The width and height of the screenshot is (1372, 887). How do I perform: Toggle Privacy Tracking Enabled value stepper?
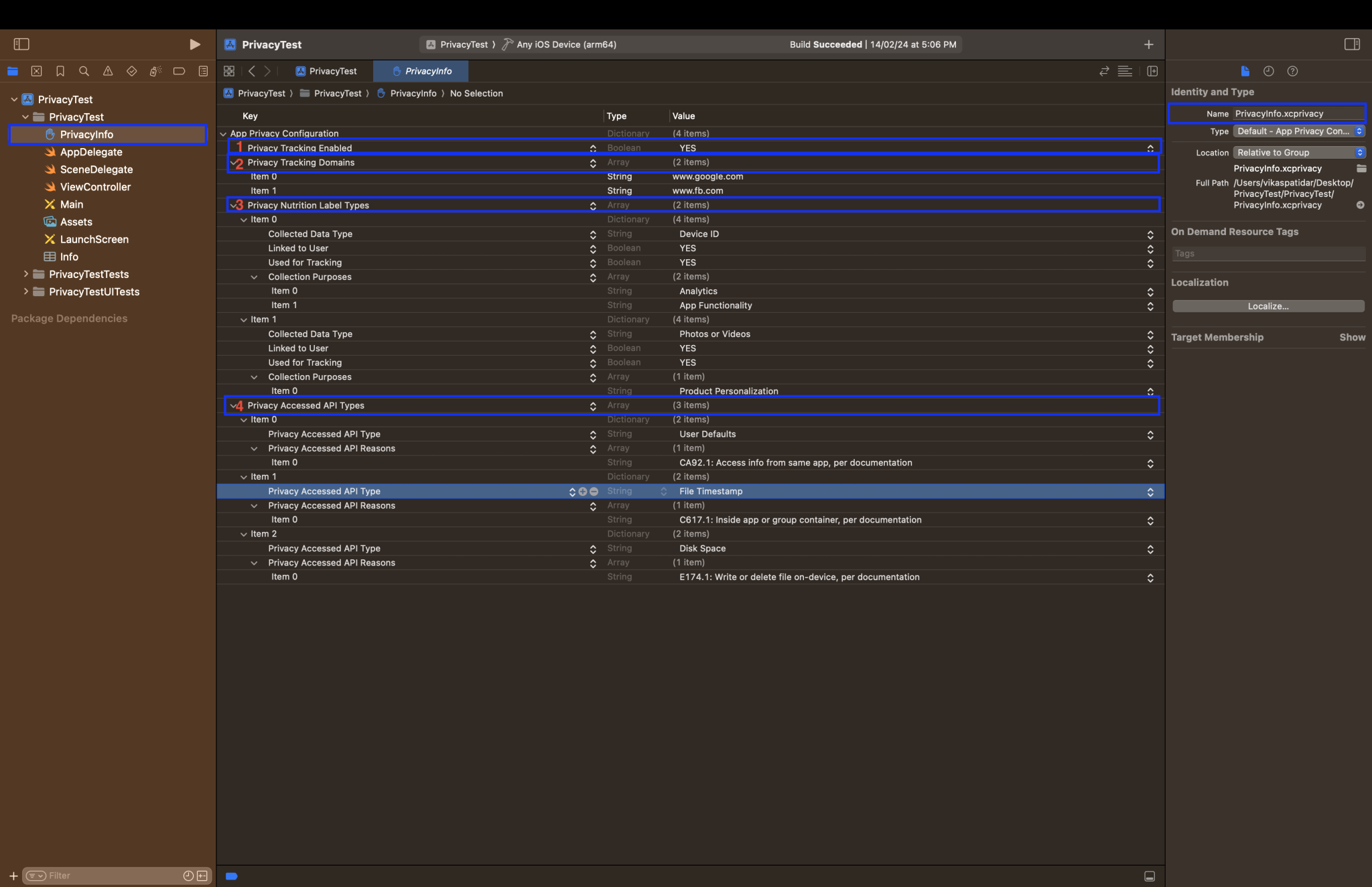tap(1150, 148)
